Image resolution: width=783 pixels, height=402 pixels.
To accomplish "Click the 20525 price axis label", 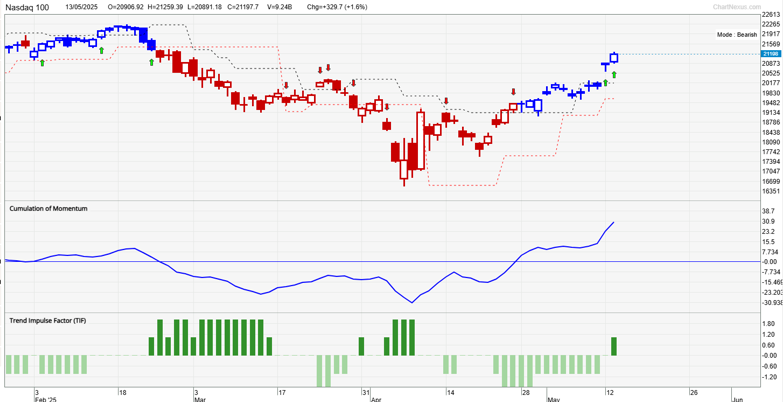I will pos(771,73).
